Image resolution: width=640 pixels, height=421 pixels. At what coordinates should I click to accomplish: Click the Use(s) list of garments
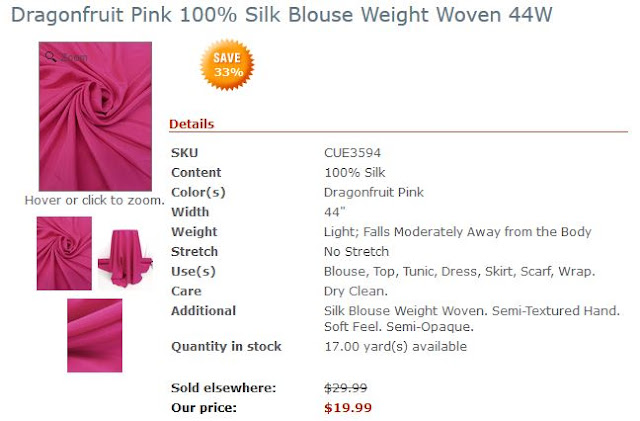(460, 271)
